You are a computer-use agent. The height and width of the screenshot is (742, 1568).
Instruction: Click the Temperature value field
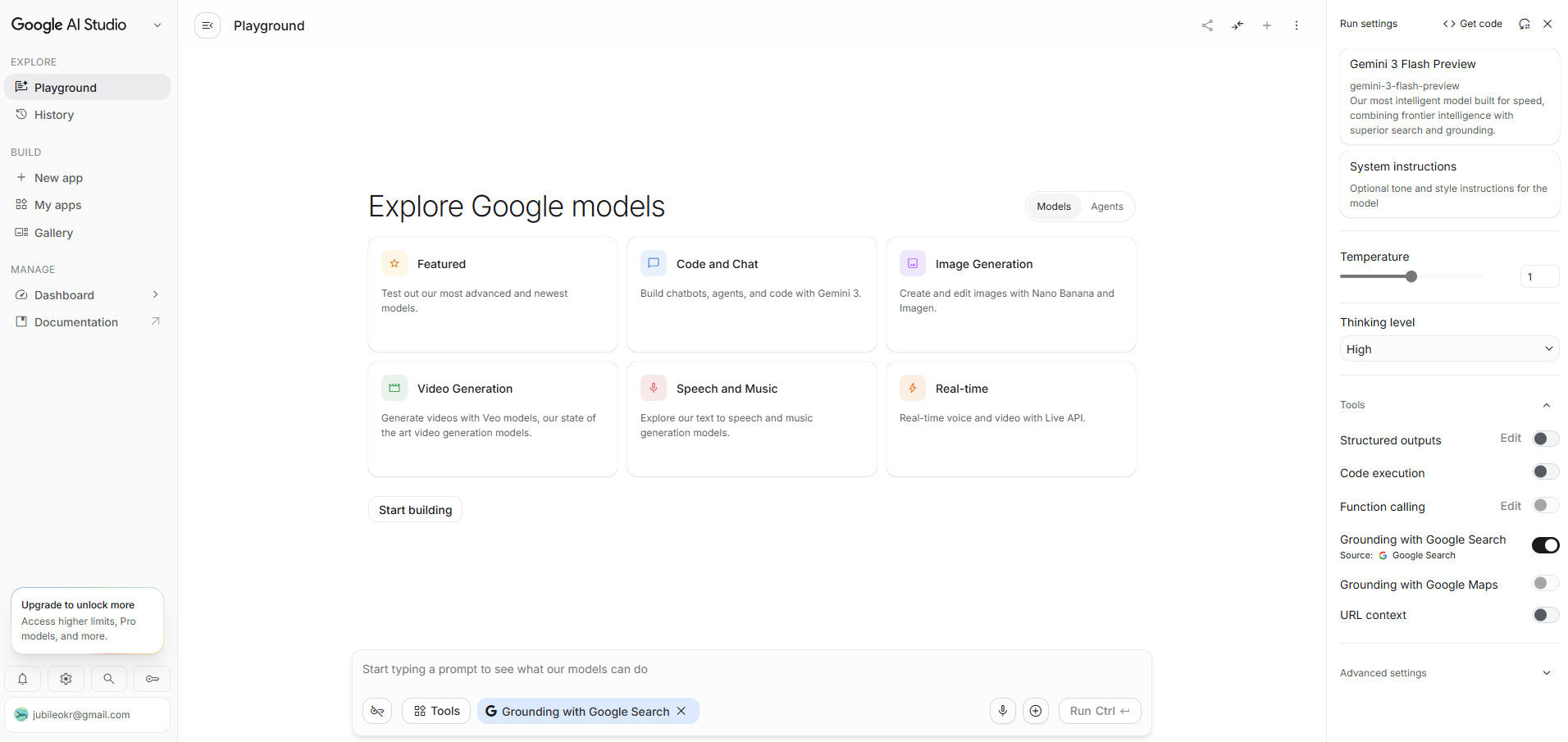(x=1539, y=276)
